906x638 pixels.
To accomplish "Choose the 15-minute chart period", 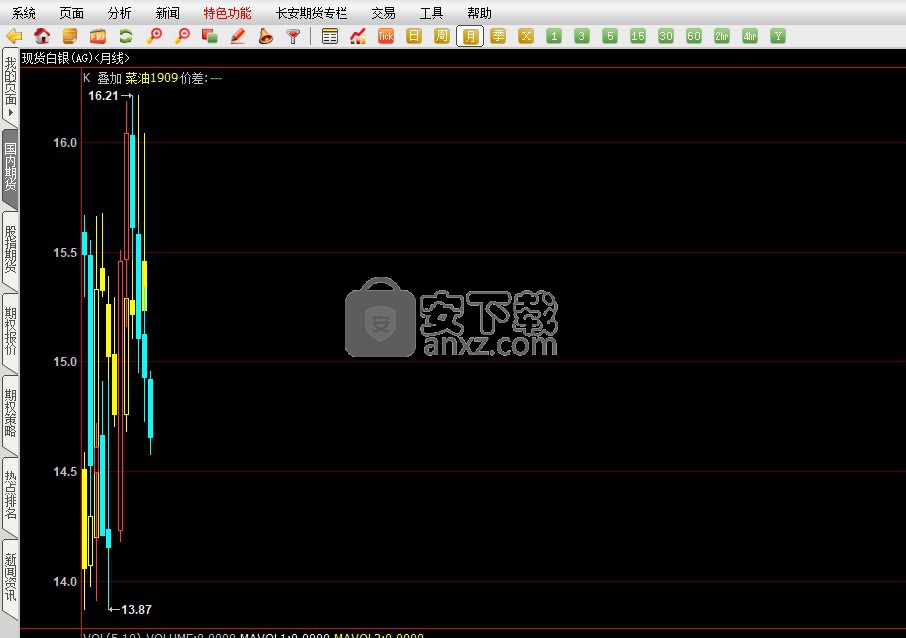I will [x=638, y=37].
